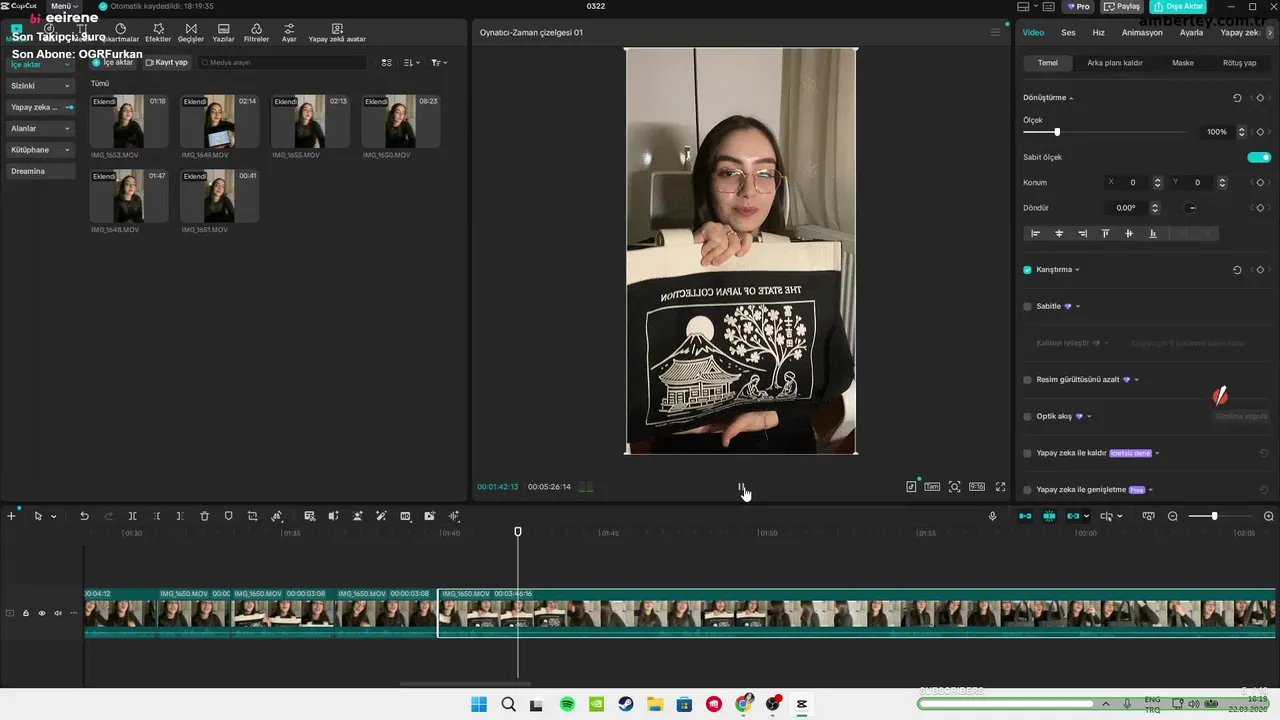Click the Pro upgrade button

click(x=1078, y=6)
